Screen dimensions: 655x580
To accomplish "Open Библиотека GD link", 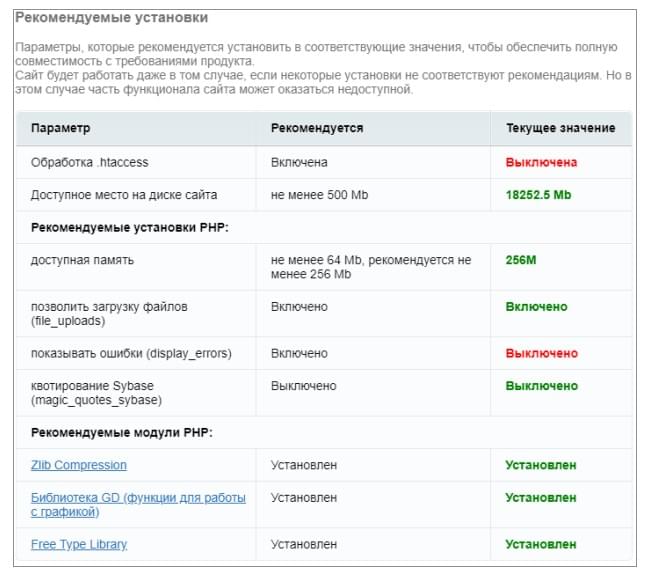I will [138, 504].
